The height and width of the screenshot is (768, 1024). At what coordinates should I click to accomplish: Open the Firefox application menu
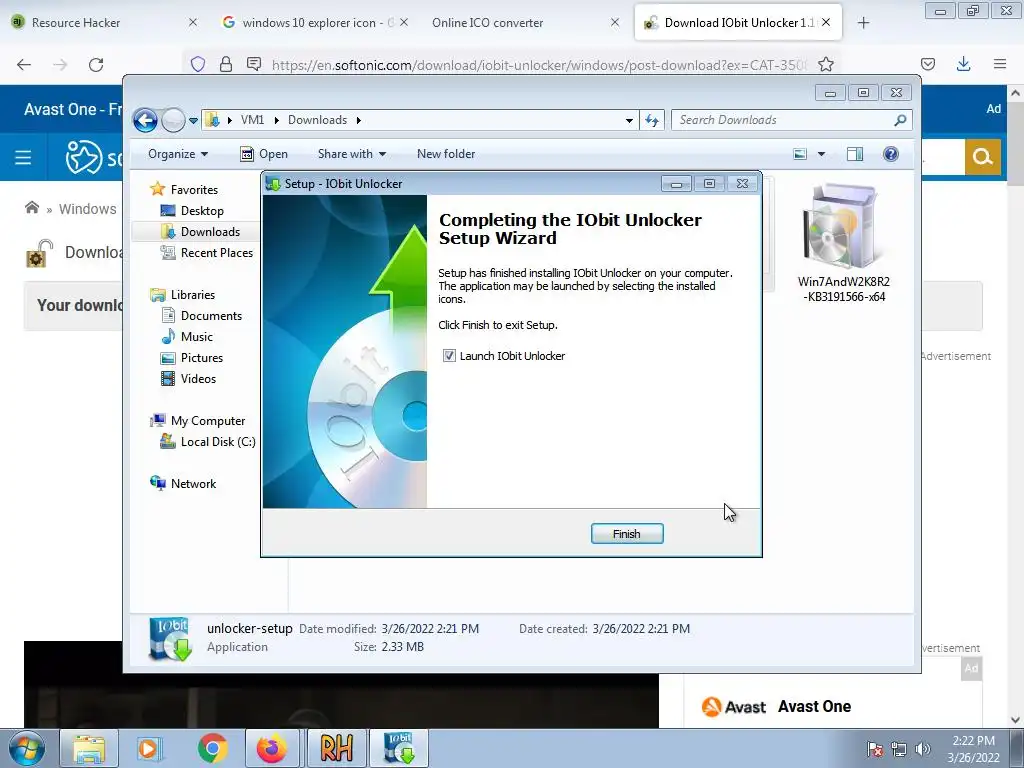pyautogui.click(x=999, y=64)
